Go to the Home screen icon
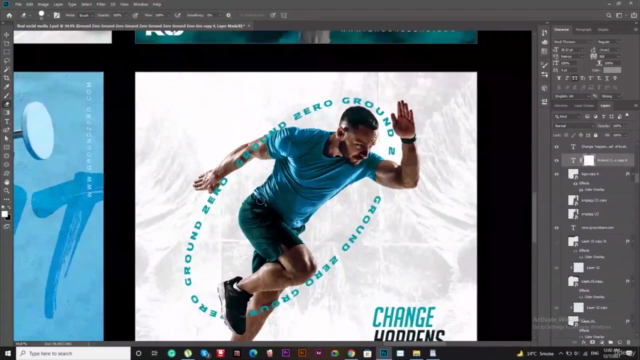 (9, 16)
